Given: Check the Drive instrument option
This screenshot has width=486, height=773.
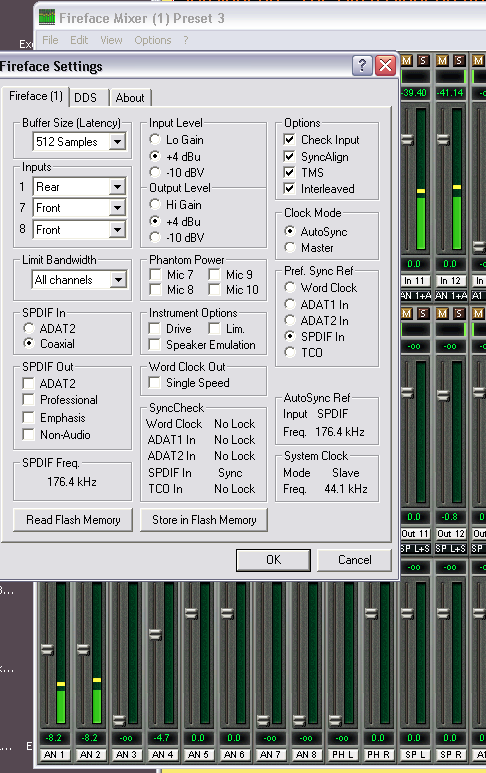Looking at the screenshot, I should (x=155, y=328).
